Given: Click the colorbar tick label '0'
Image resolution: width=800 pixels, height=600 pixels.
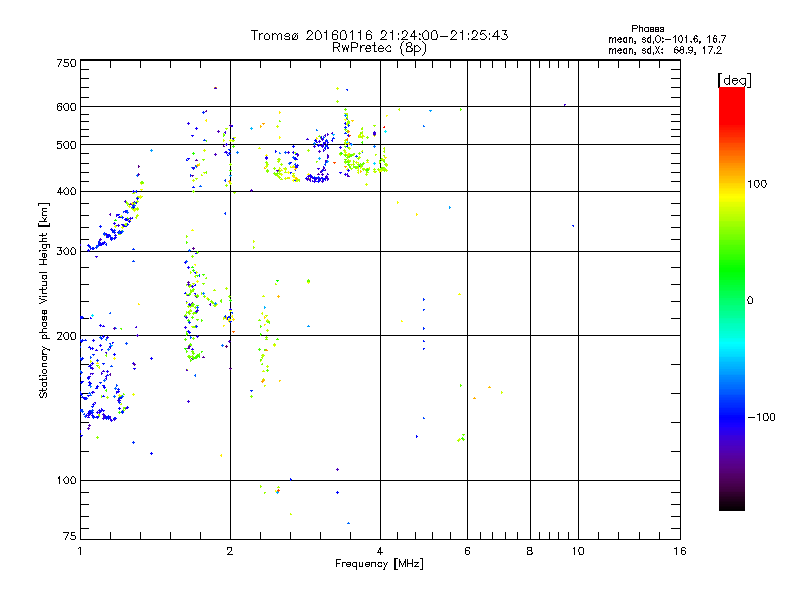Looking at the screenshot, I should pos(750,301).
